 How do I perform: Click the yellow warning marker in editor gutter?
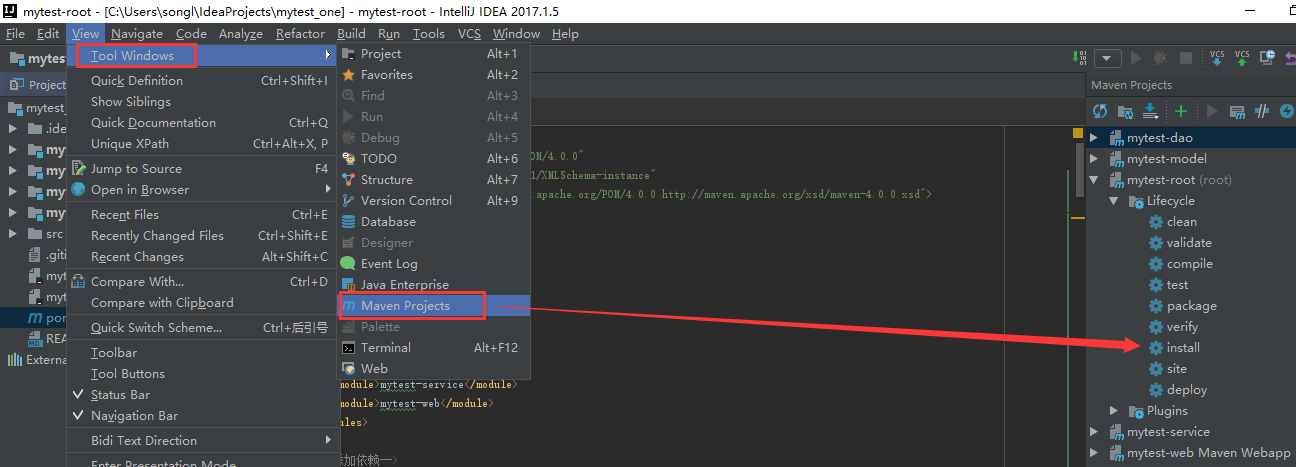point(1078,132)
